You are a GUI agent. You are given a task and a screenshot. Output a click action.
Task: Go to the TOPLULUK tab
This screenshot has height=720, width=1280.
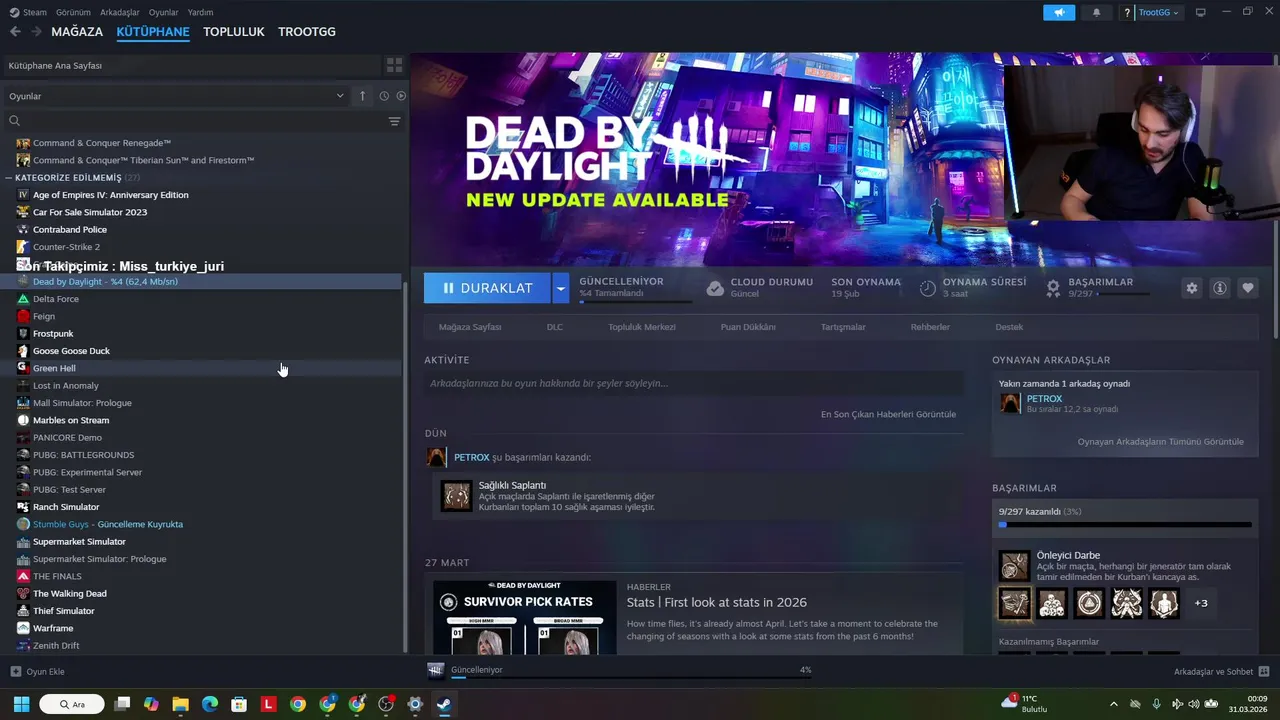(x=234, y=32)
